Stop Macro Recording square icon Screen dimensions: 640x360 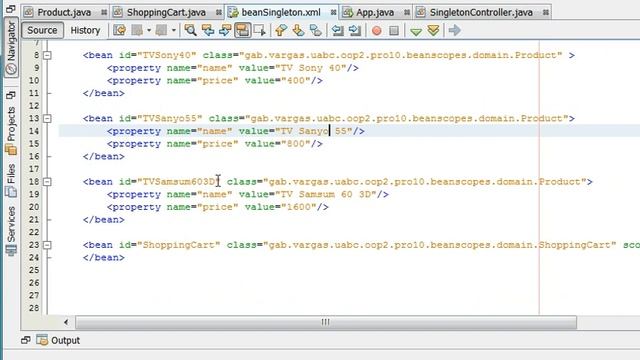pyautogui.click(x=394, y=31)
